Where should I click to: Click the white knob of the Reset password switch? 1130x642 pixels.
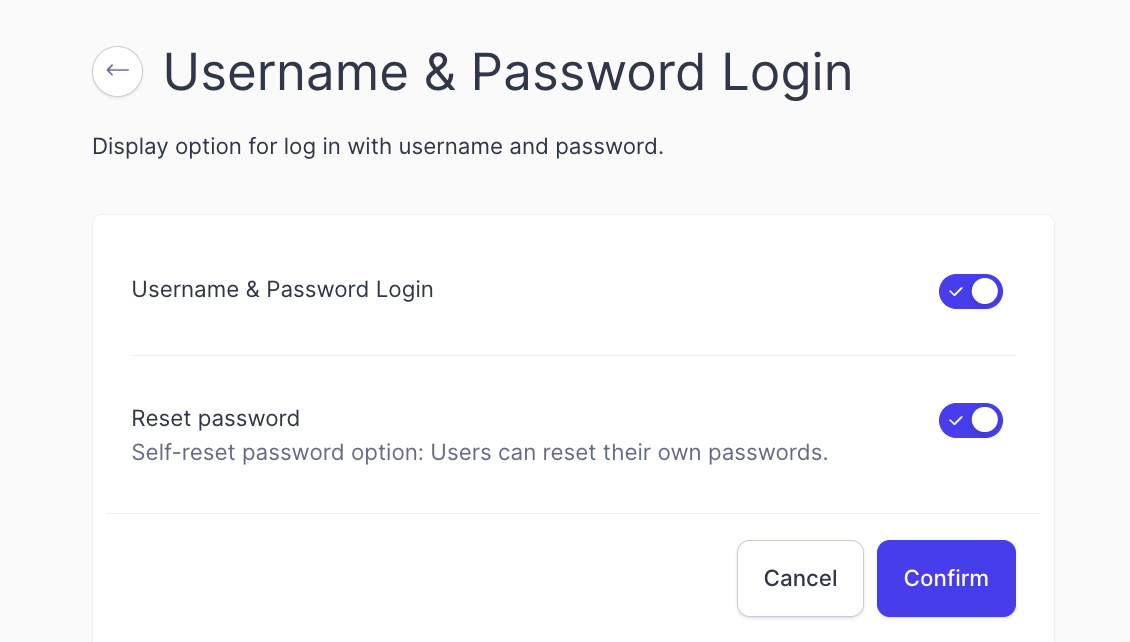coord(985,420)
